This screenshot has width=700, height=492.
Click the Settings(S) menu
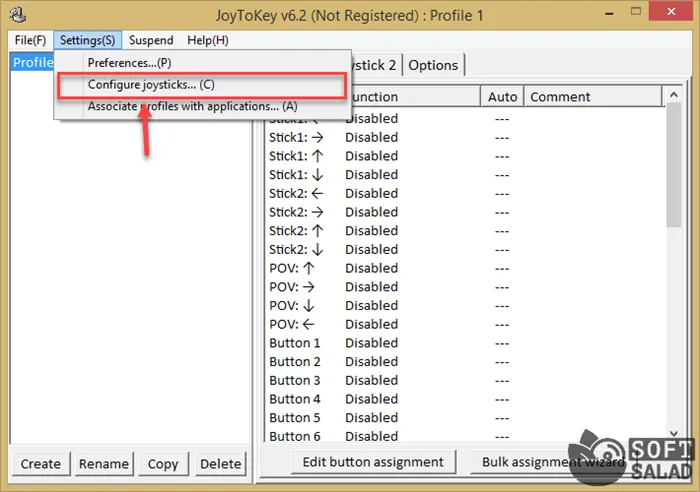tap(88, 40)
